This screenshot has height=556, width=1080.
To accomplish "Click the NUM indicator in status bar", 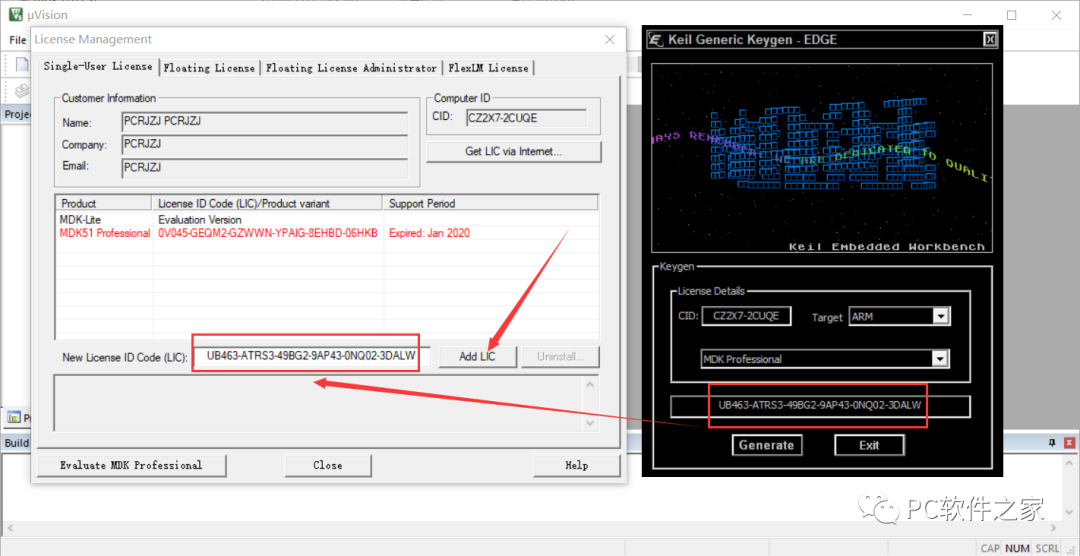I will pyautogui.click(x=1017, y=548).
